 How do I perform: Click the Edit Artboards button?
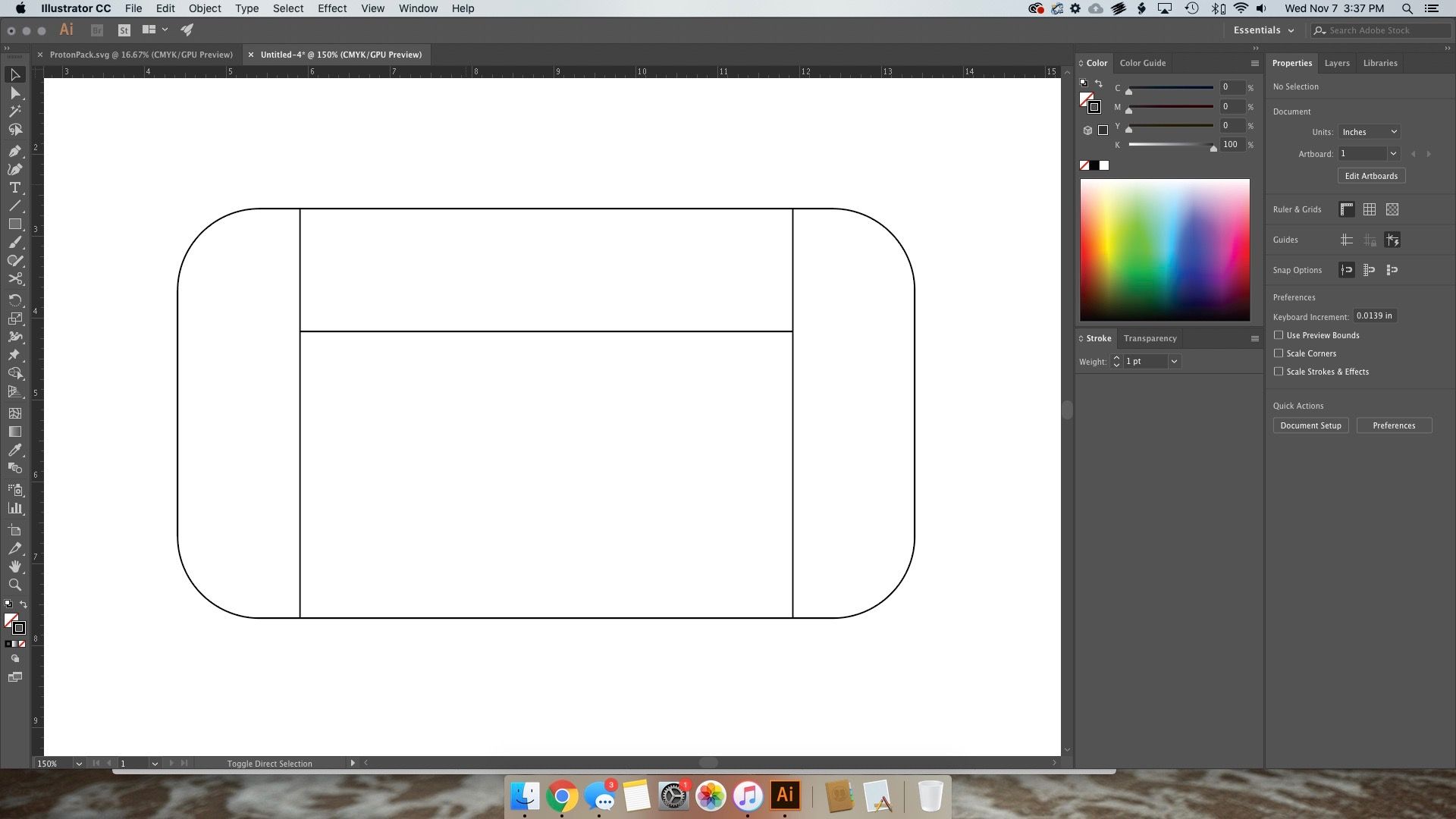(1371, 176)
